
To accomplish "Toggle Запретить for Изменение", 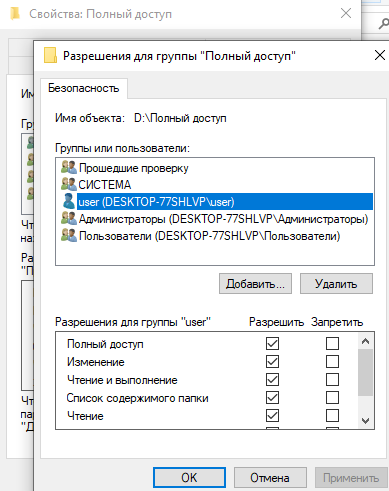I will [x=332, y=361].
